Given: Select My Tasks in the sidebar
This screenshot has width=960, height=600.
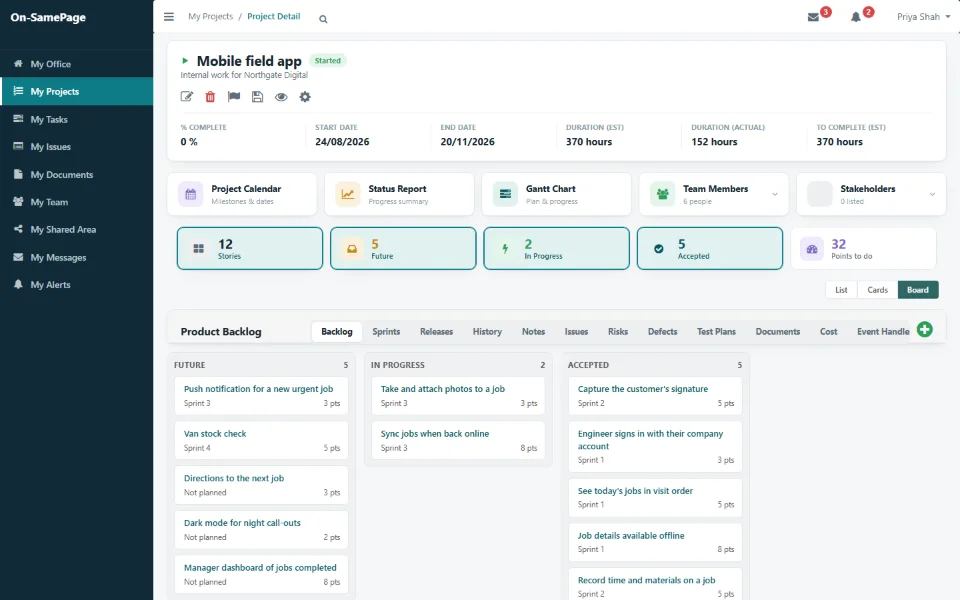Looking at the screenshot, I should click(x=77, y=119).
